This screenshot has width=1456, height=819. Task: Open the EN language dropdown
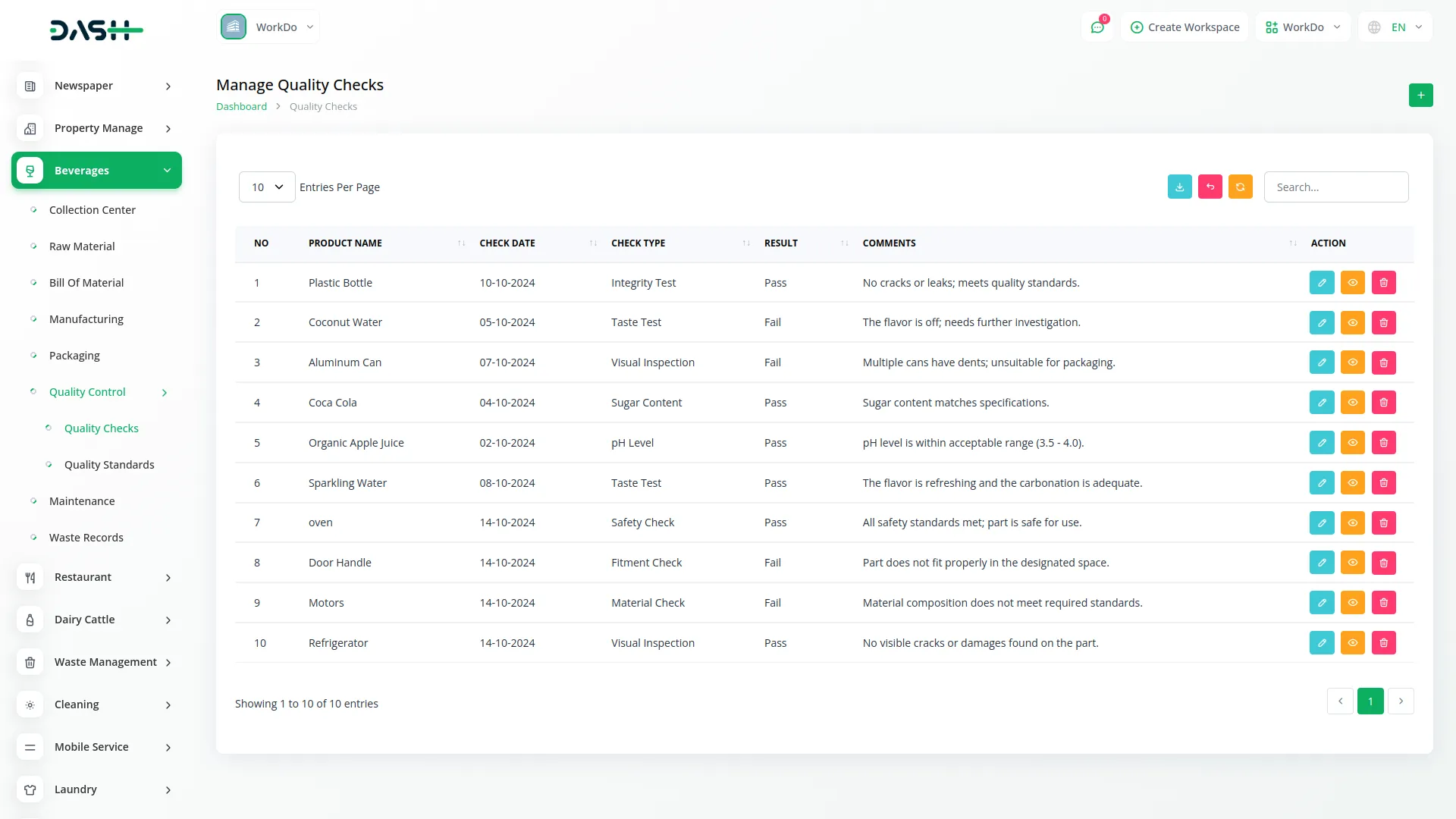point(1396,27)
